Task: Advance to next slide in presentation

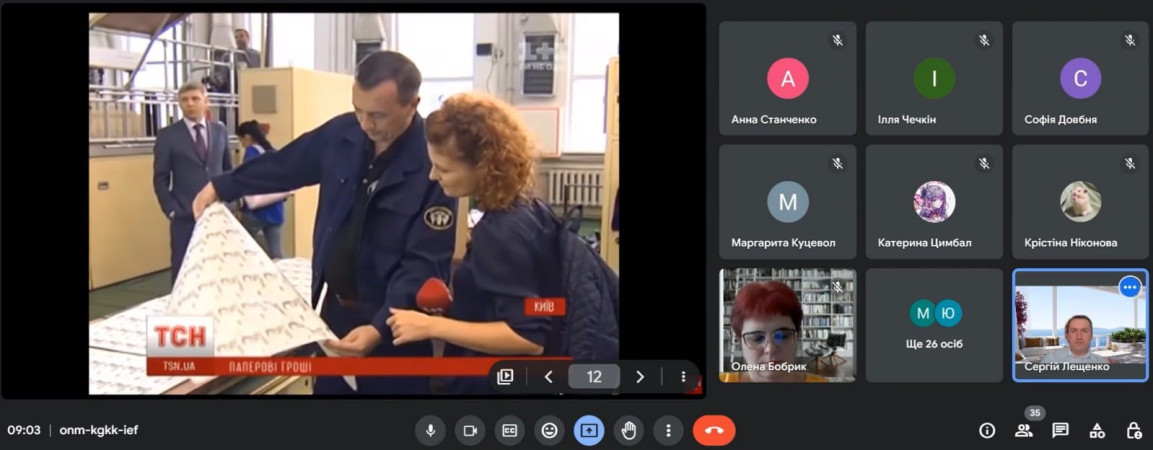Action: (640, 377)
